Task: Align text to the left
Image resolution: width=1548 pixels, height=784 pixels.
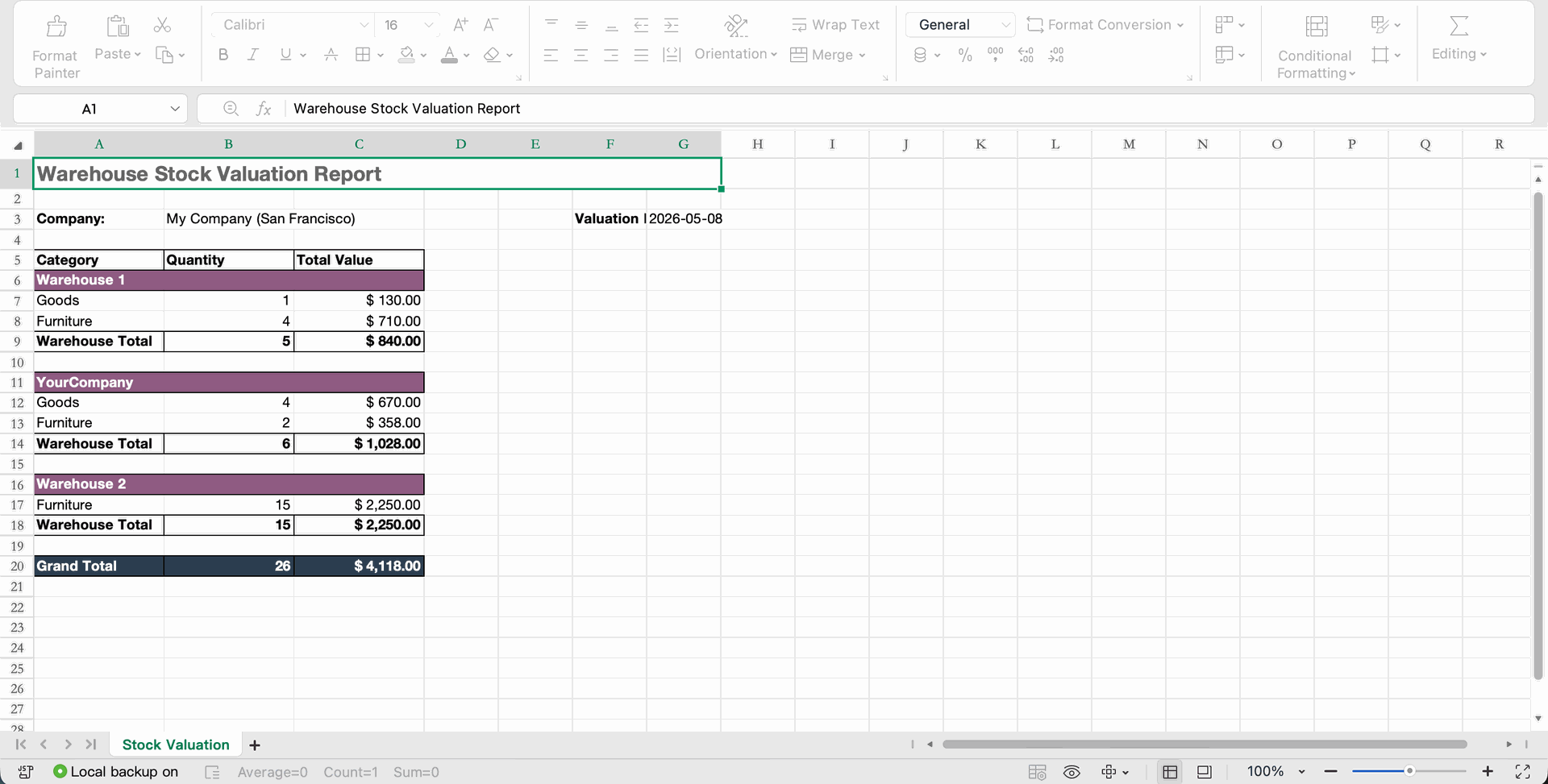Action: 551,55
